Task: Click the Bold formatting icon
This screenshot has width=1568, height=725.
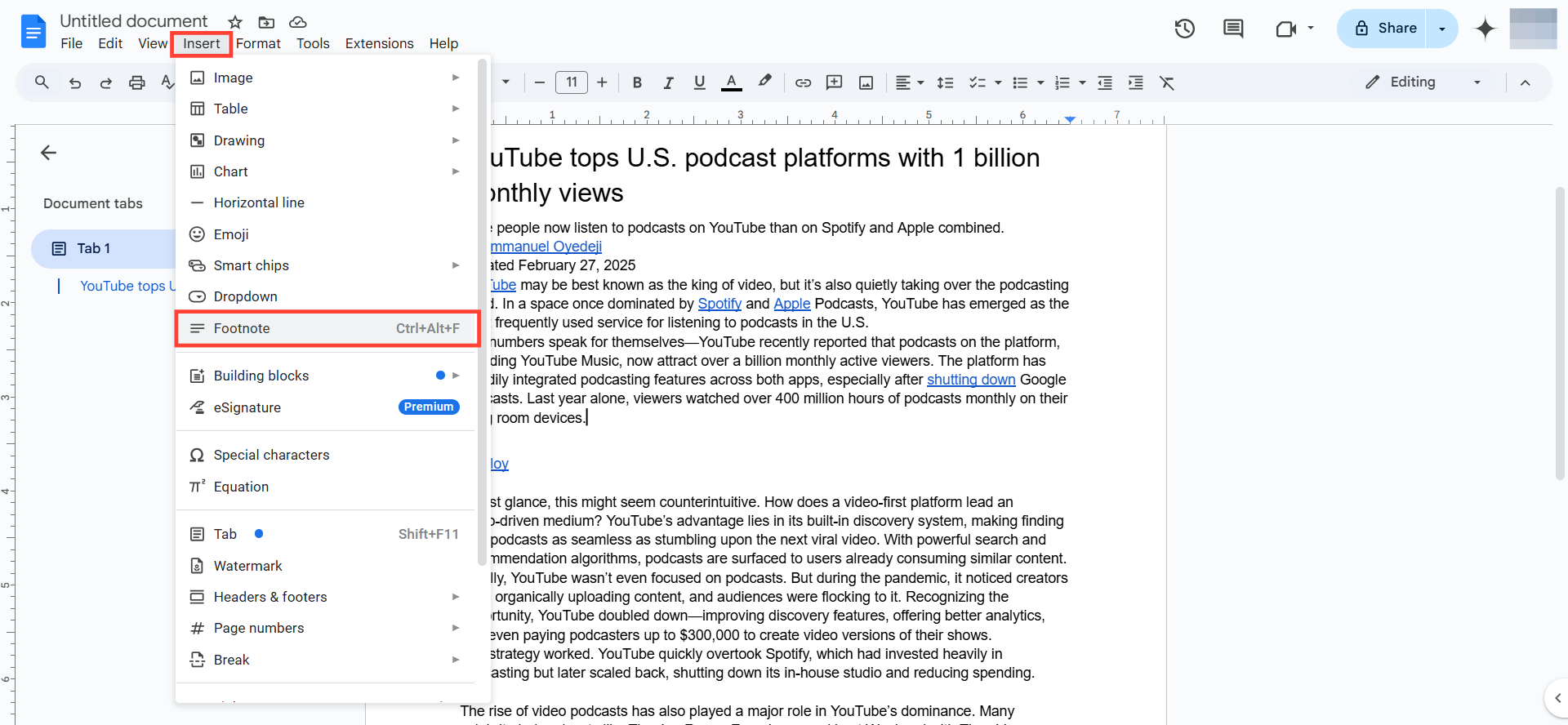Action: pyautogui.click(x=637, y=82)
